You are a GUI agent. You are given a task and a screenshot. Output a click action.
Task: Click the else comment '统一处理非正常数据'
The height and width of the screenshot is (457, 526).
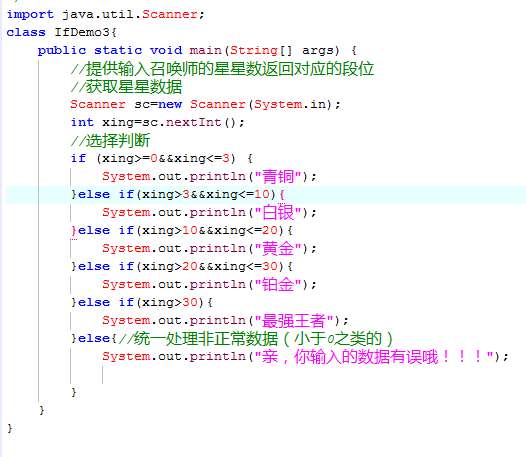[x=256, y=339]
